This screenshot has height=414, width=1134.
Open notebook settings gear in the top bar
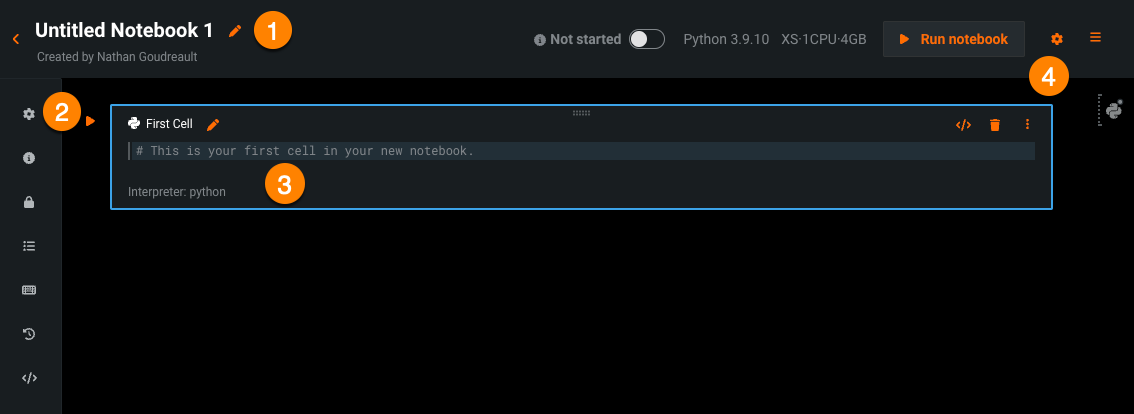pyautogui.click(x=1057, y=39)
